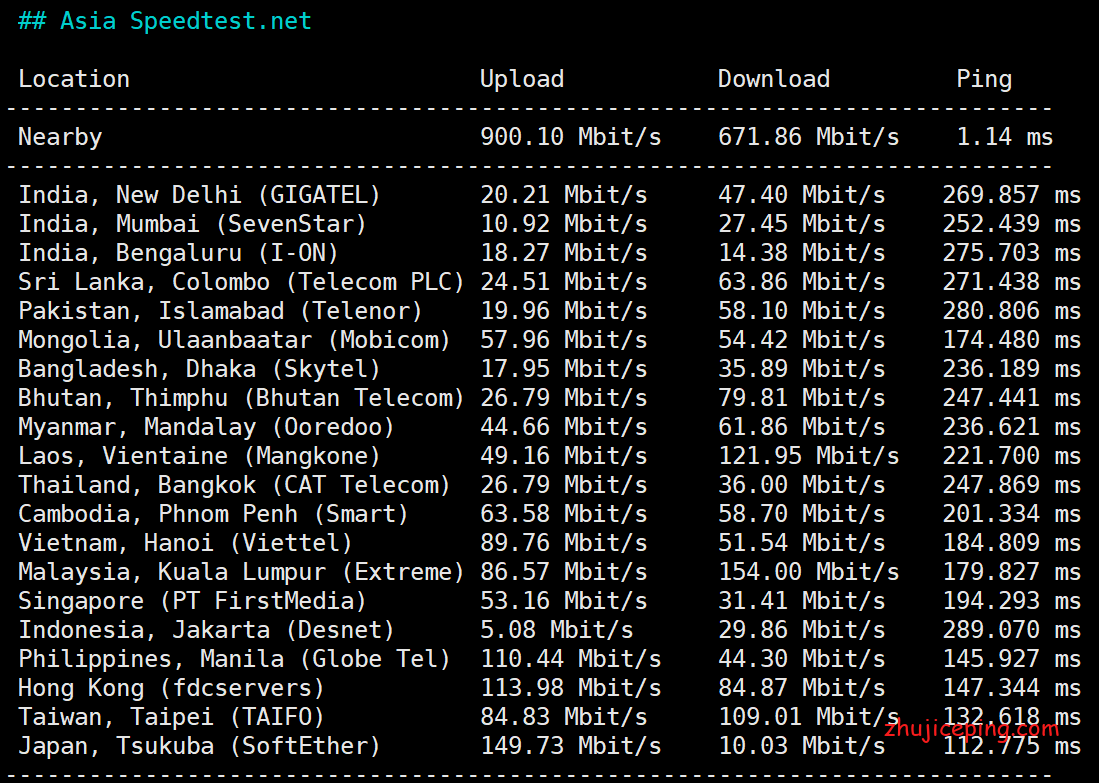Screen dimensions: 1099x783
Task: Select 'Japan, Tsukuba (SoftEther)' row
Action: [x=550, y=747]
